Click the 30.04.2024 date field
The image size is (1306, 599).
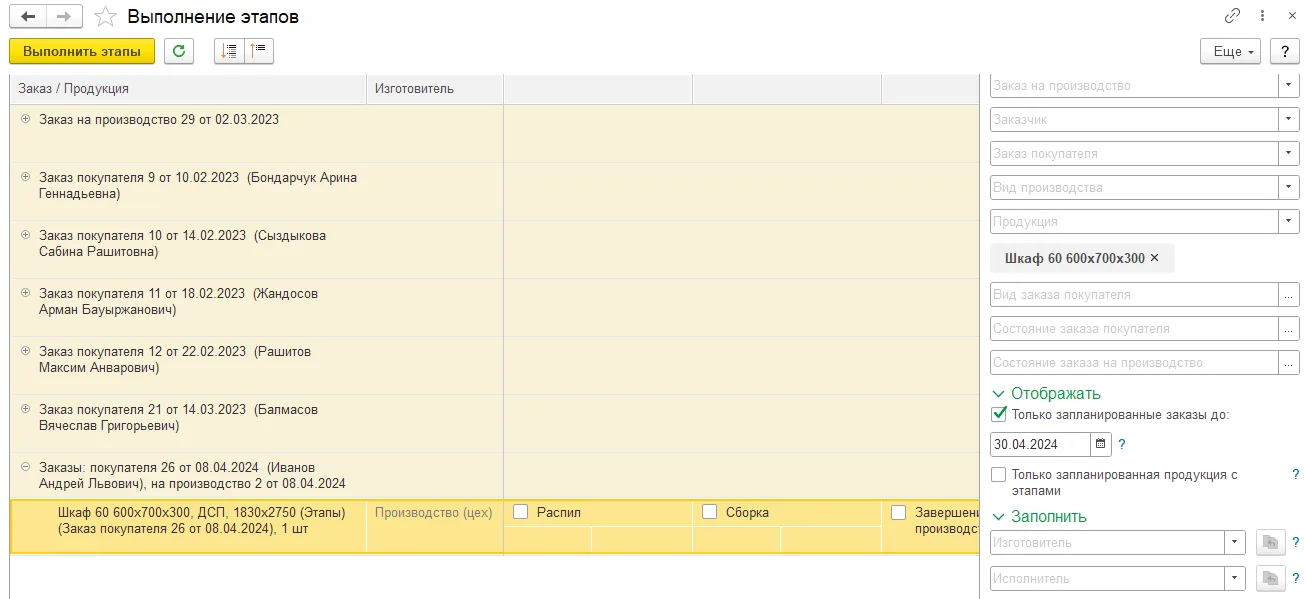(1040, 444)
